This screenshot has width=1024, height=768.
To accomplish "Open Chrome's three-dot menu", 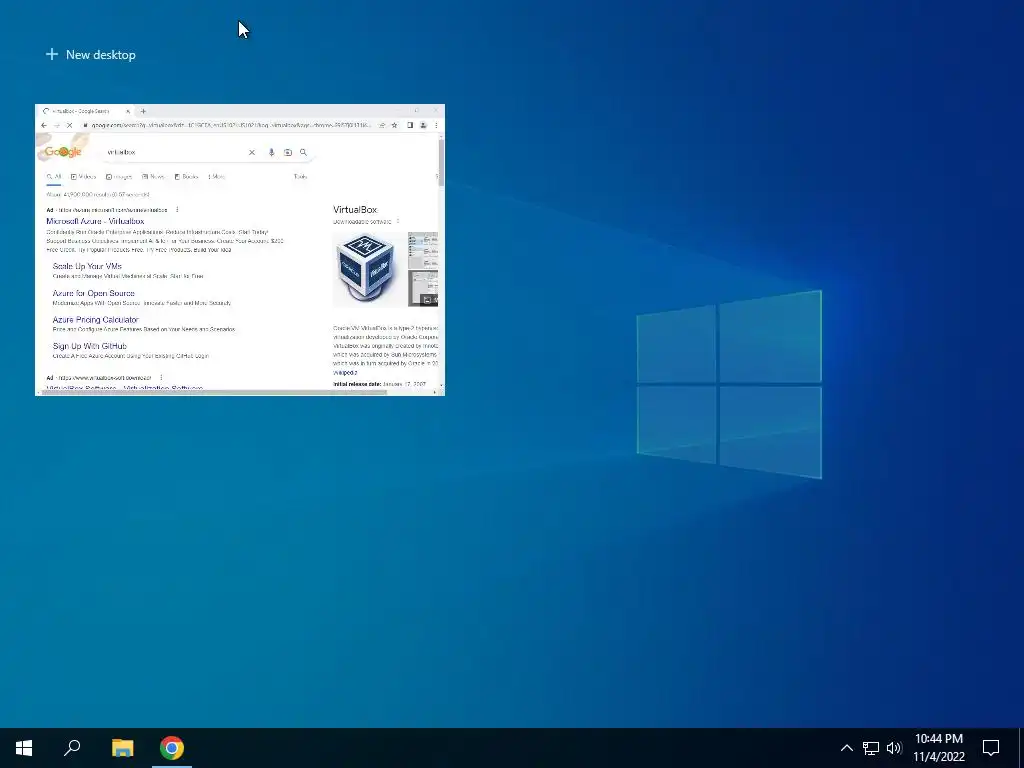I will pyautogui.click(x=436, y=125).
